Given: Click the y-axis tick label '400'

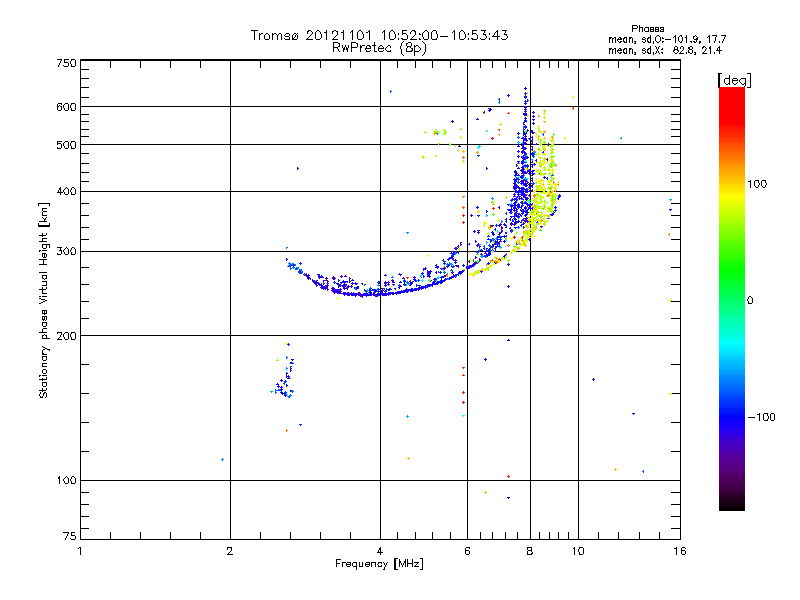Looking at the screenshot, I should click(66, 191).
